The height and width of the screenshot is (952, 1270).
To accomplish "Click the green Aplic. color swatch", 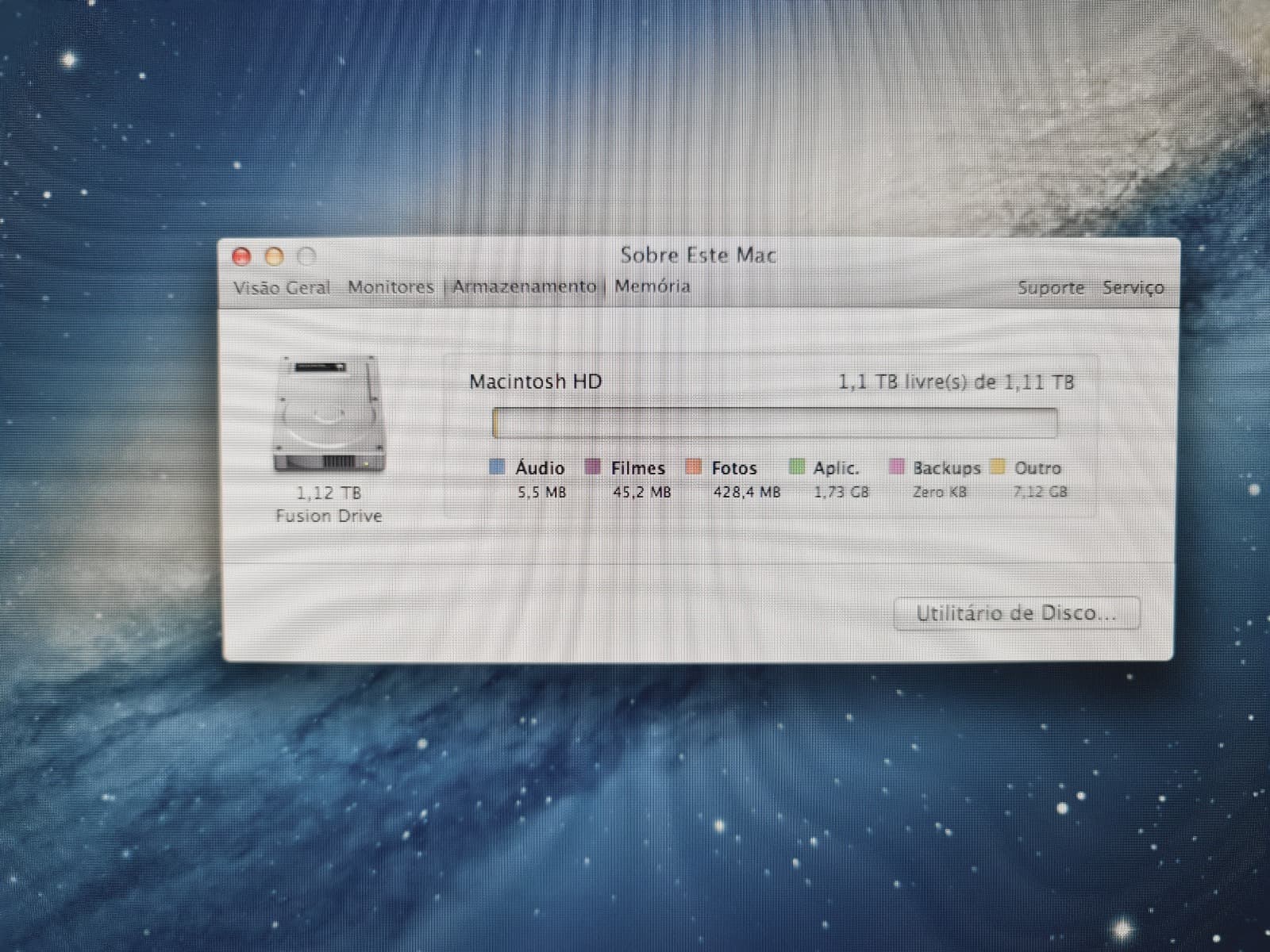I will click(x=797, y=466).
